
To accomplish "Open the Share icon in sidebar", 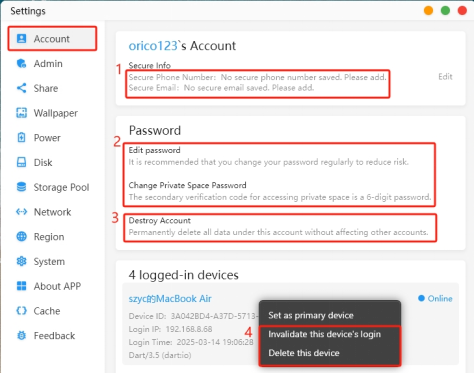I will pyautogui.click(x=21, y=88).
